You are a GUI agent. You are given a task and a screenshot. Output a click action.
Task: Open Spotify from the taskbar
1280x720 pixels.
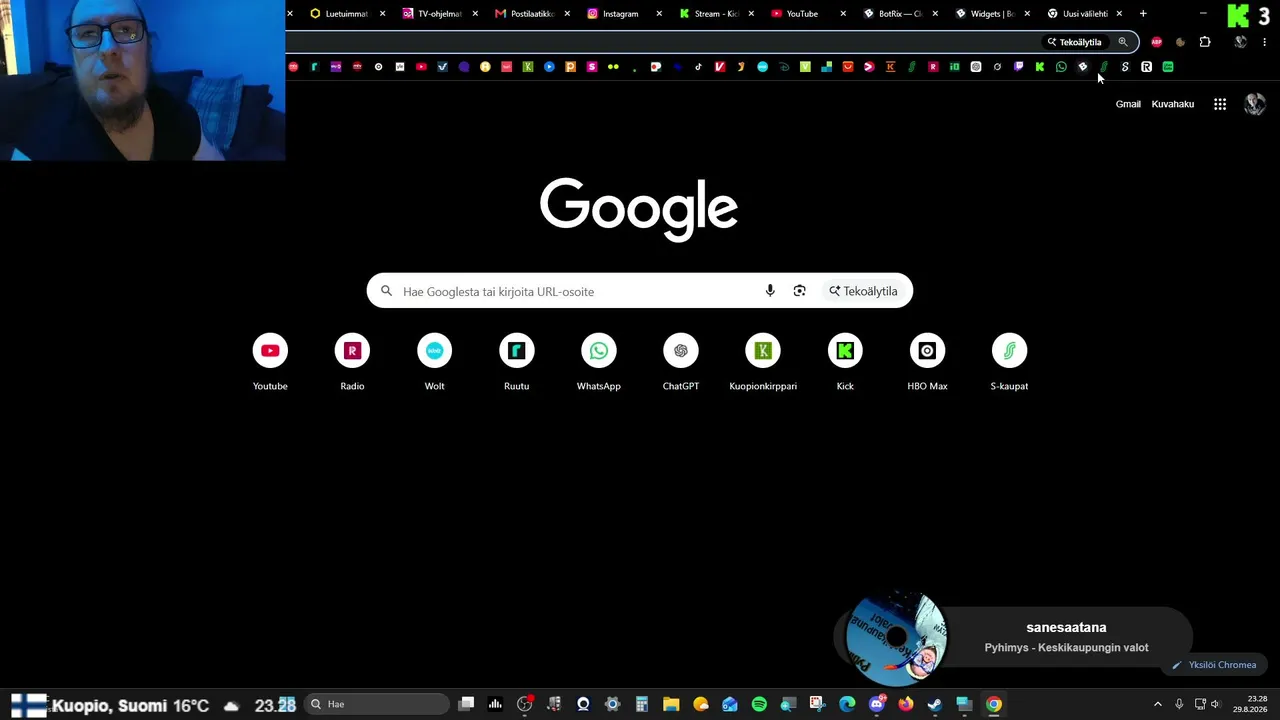tap(759, 704)
